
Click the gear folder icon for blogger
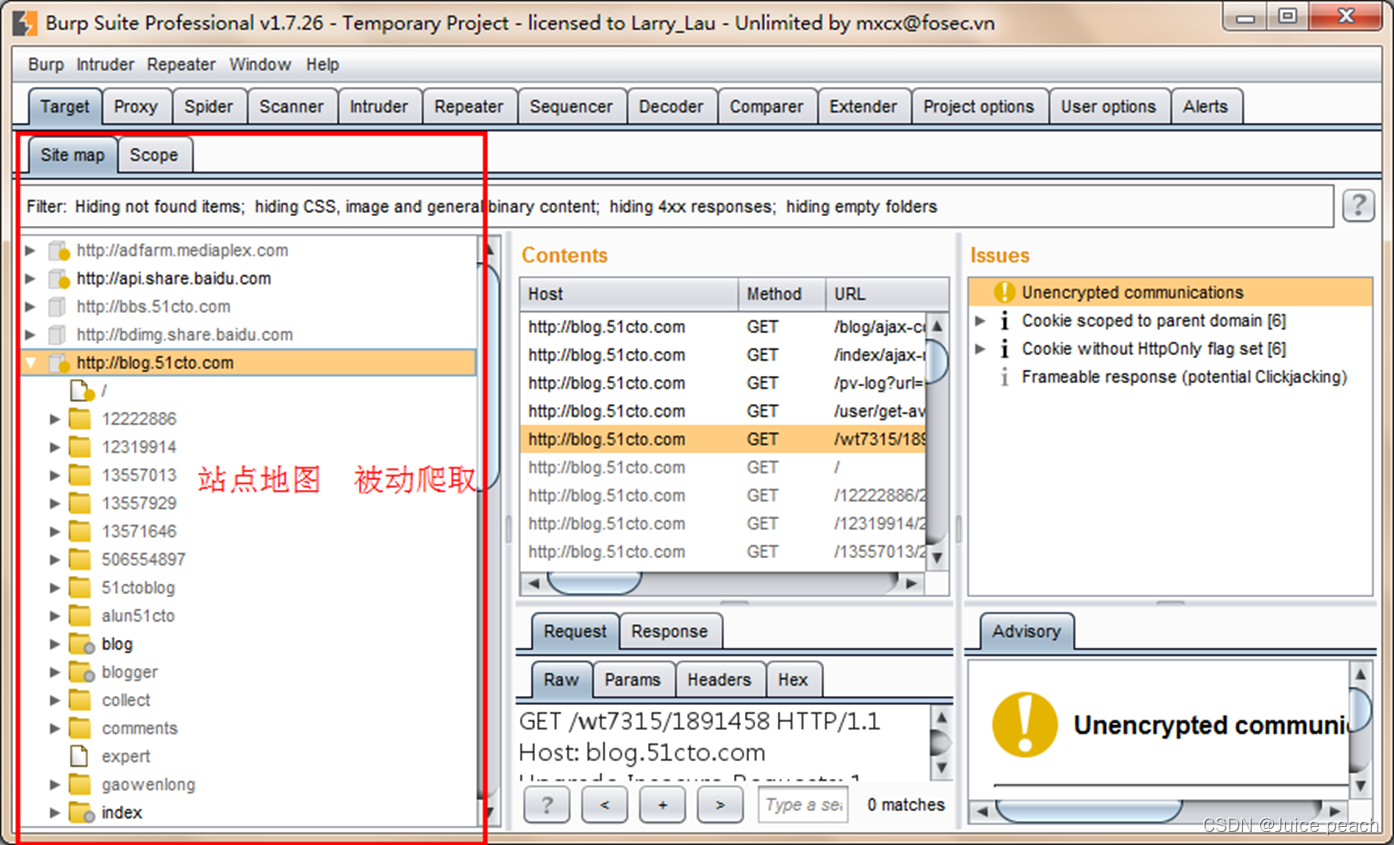[81, 672]
